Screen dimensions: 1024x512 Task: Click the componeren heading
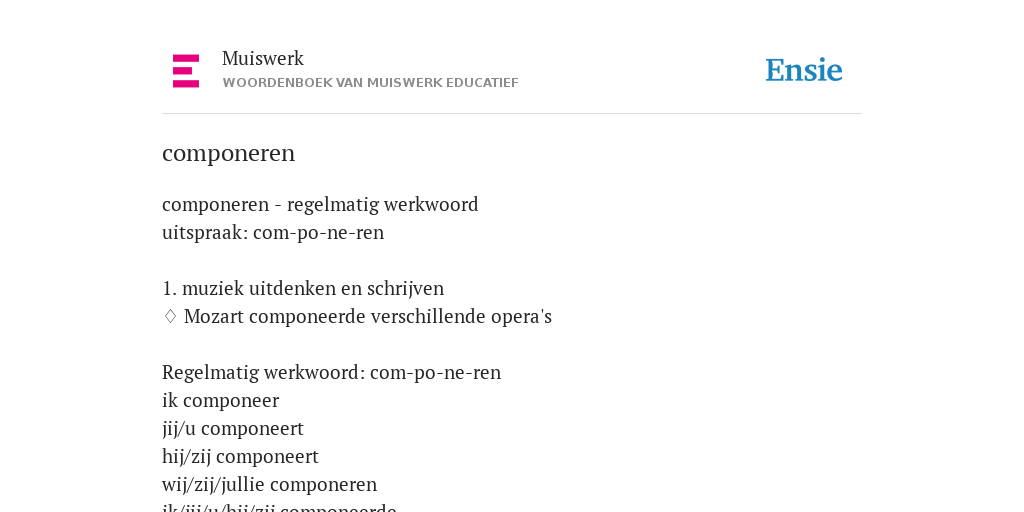pos(229,153)
